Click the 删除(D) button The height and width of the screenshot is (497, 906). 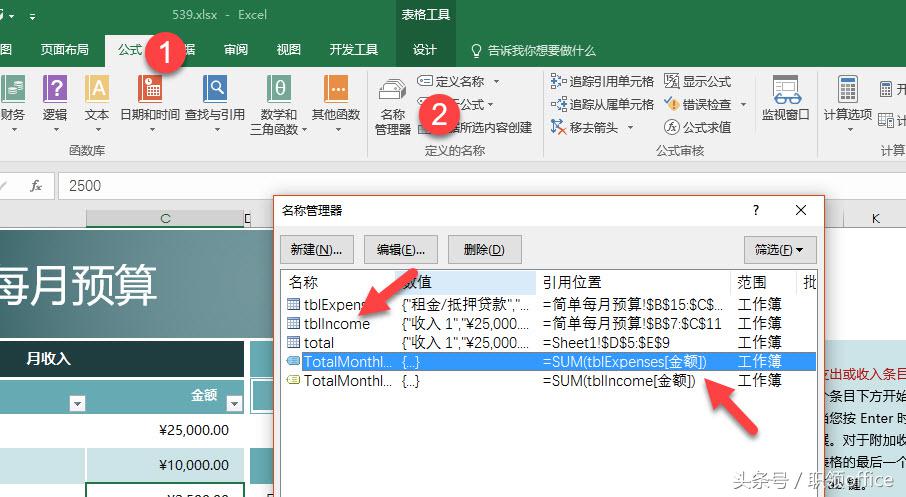(485, 250)
